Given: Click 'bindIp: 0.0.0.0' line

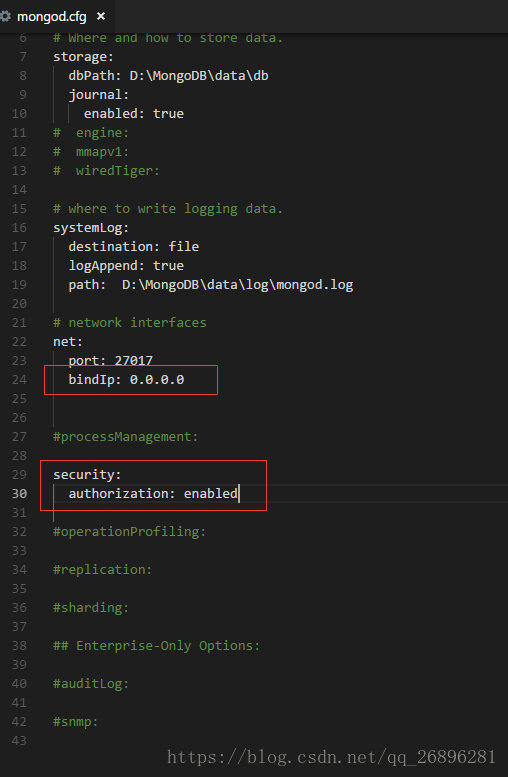Looking at the screenshot, I should [x=126, y=380].
